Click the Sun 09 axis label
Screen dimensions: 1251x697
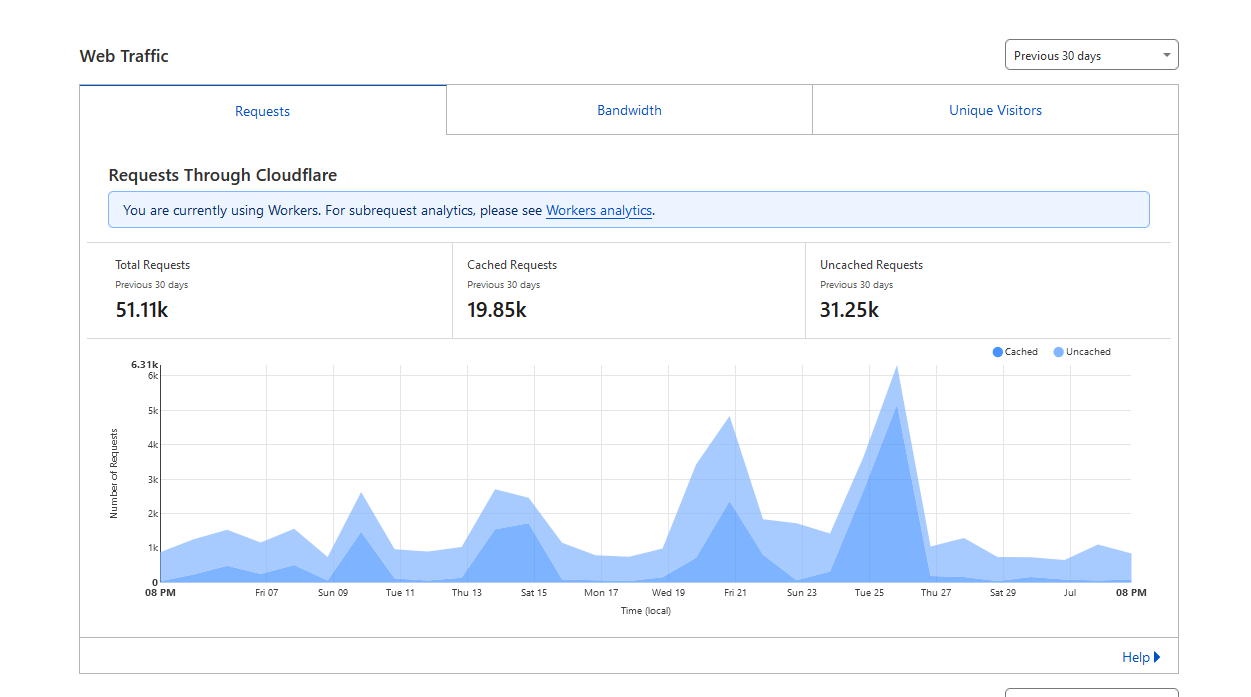coord(333,592)
